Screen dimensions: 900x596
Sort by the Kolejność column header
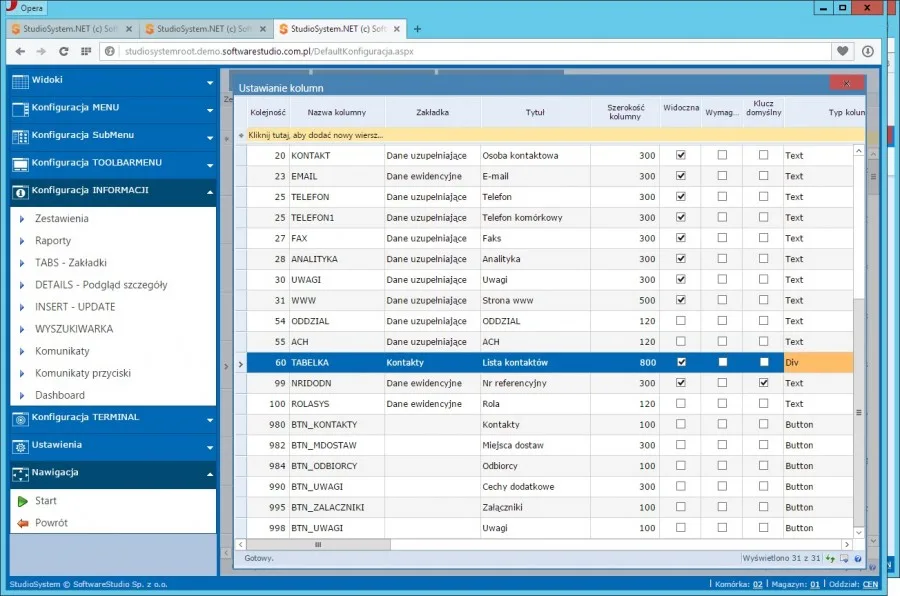tap(267, 113)
